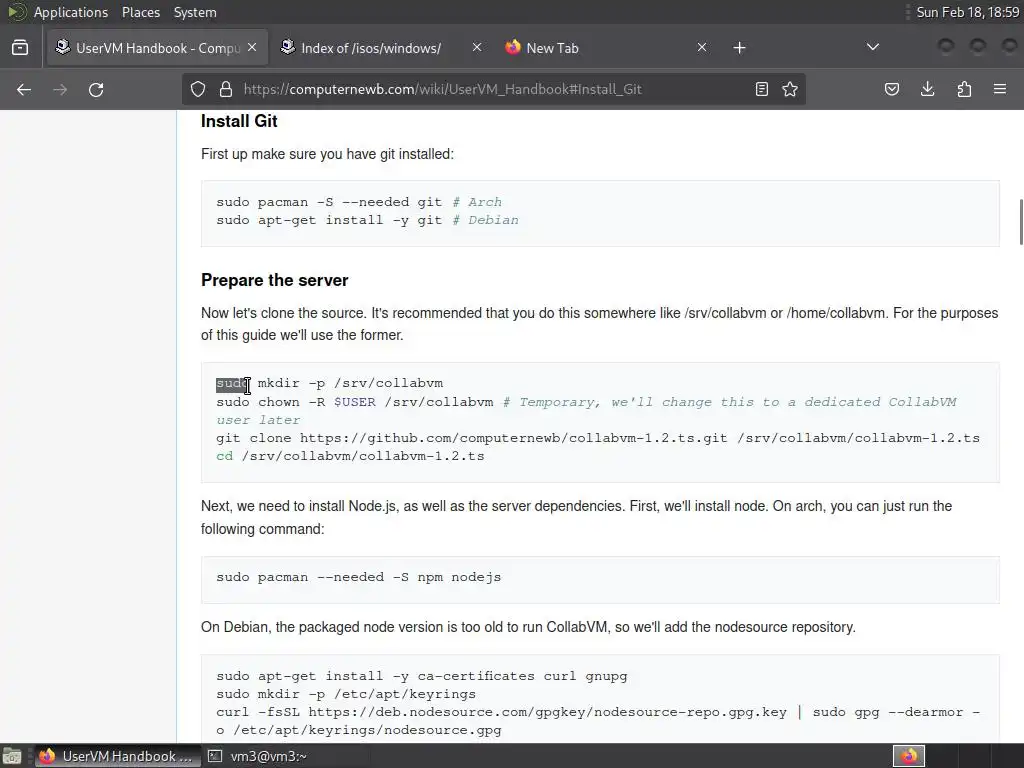Open the tracking protection shield icon

[198, 89]
